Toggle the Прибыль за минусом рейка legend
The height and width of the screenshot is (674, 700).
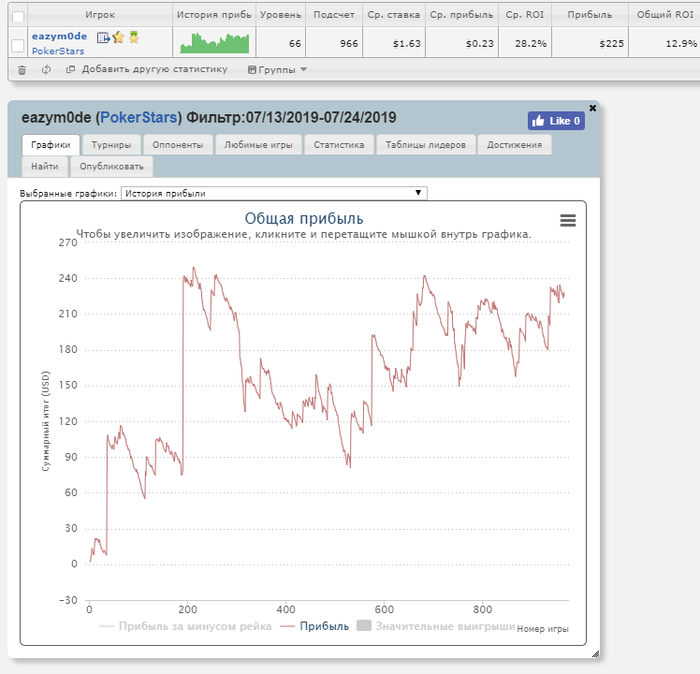[185, 626]
